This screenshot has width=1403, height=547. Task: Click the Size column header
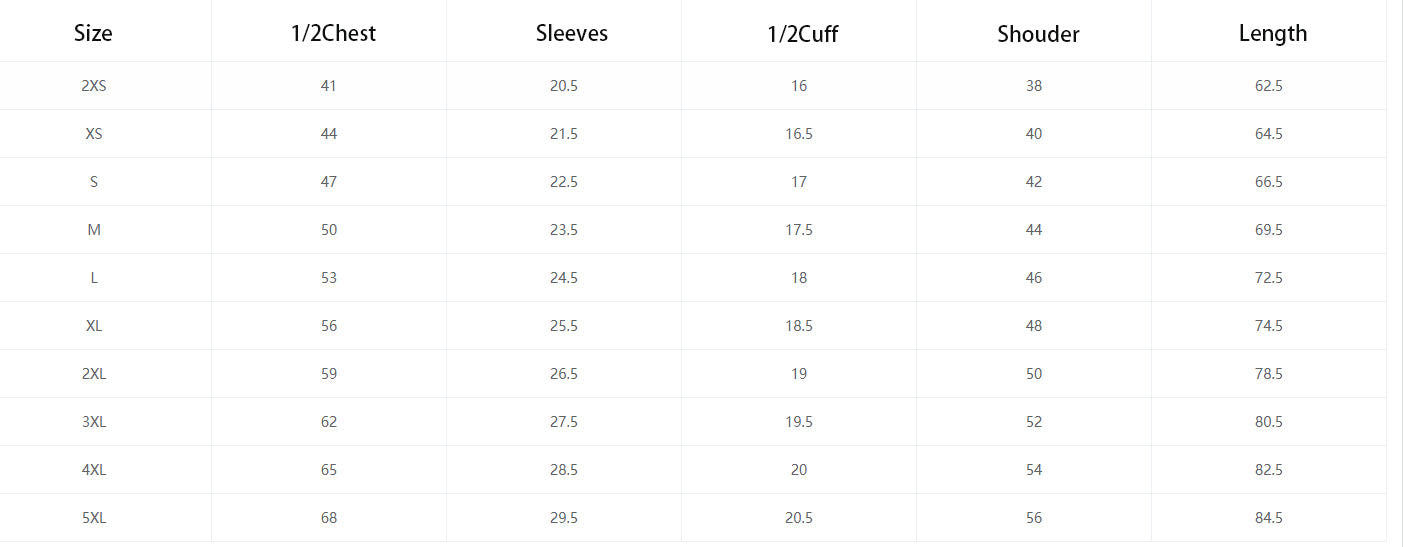93,33
